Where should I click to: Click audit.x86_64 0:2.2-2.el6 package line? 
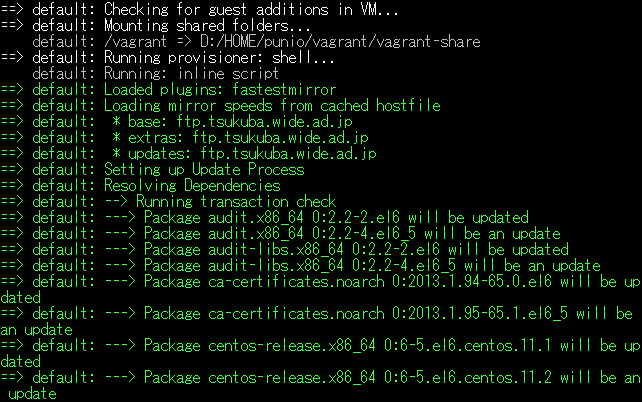pos(264,217)
